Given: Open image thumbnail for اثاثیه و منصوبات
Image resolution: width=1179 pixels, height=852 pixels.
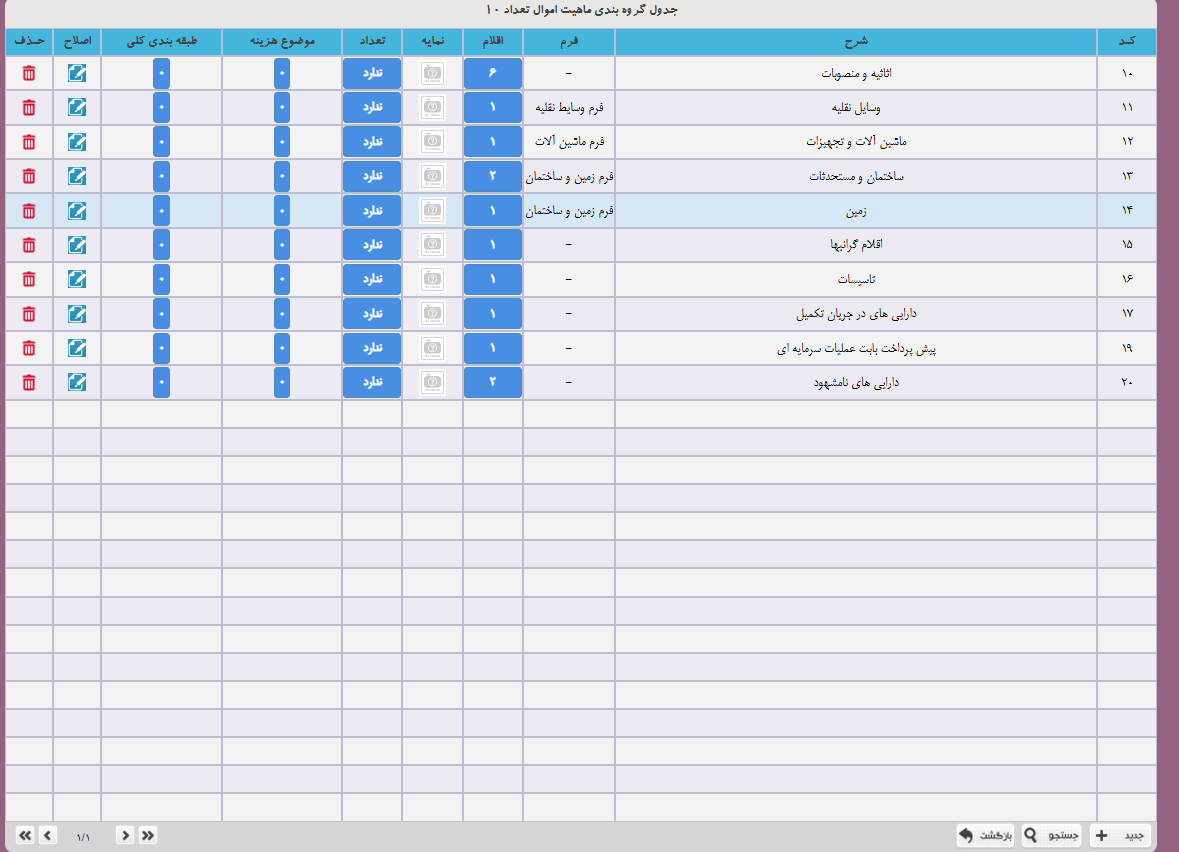Looking at the screenshot, I should (432, 73).
